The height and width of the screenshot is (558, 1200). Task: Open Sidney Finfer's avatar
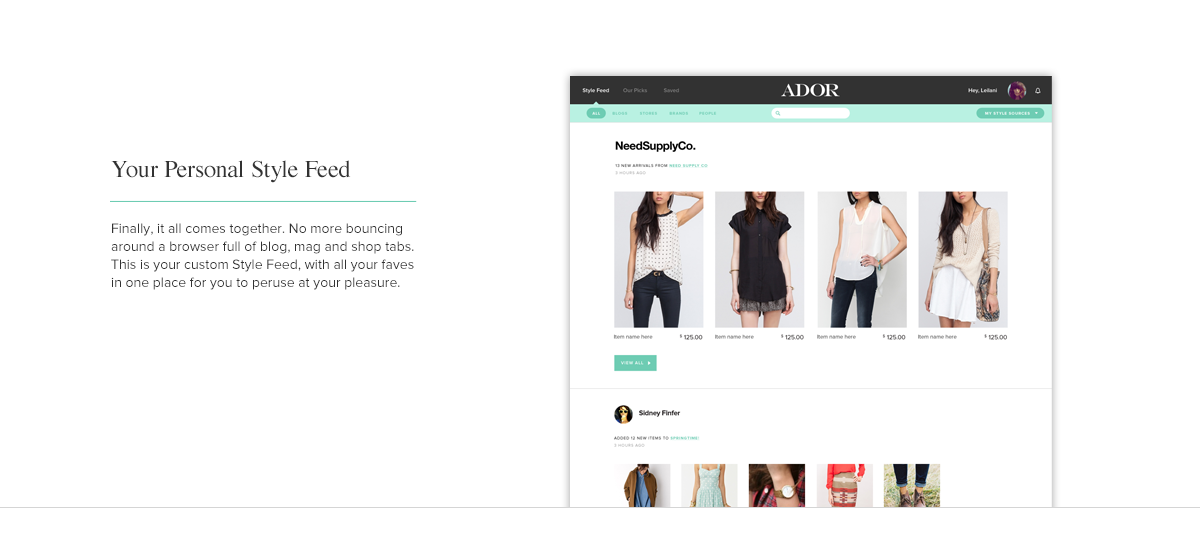point(623,414)
